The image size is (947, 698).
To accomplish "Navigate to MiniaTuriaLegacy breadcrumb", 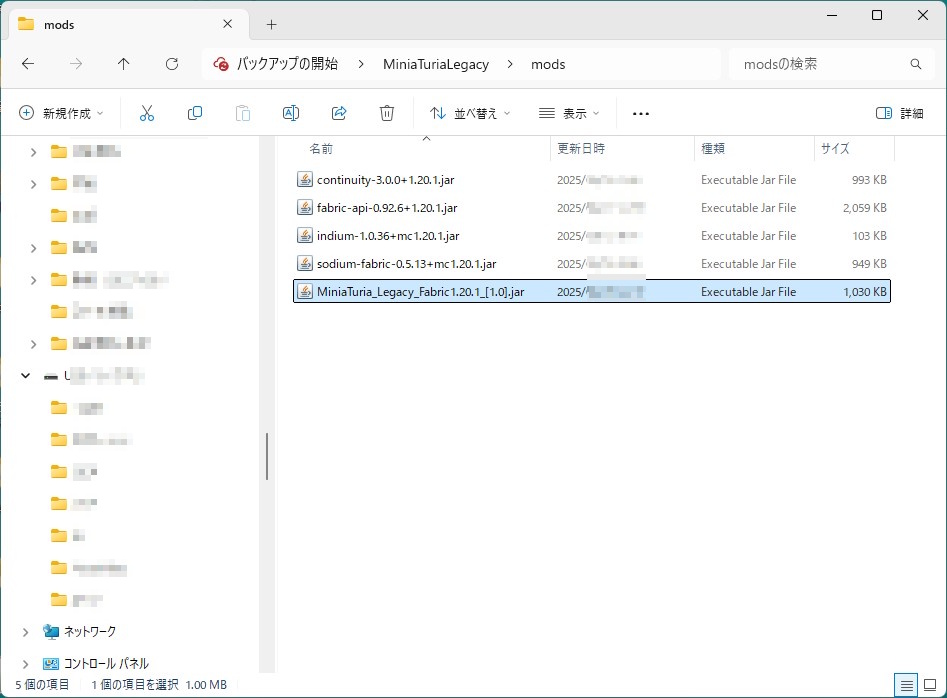I will pyautogui.click(x=436, y=64).
